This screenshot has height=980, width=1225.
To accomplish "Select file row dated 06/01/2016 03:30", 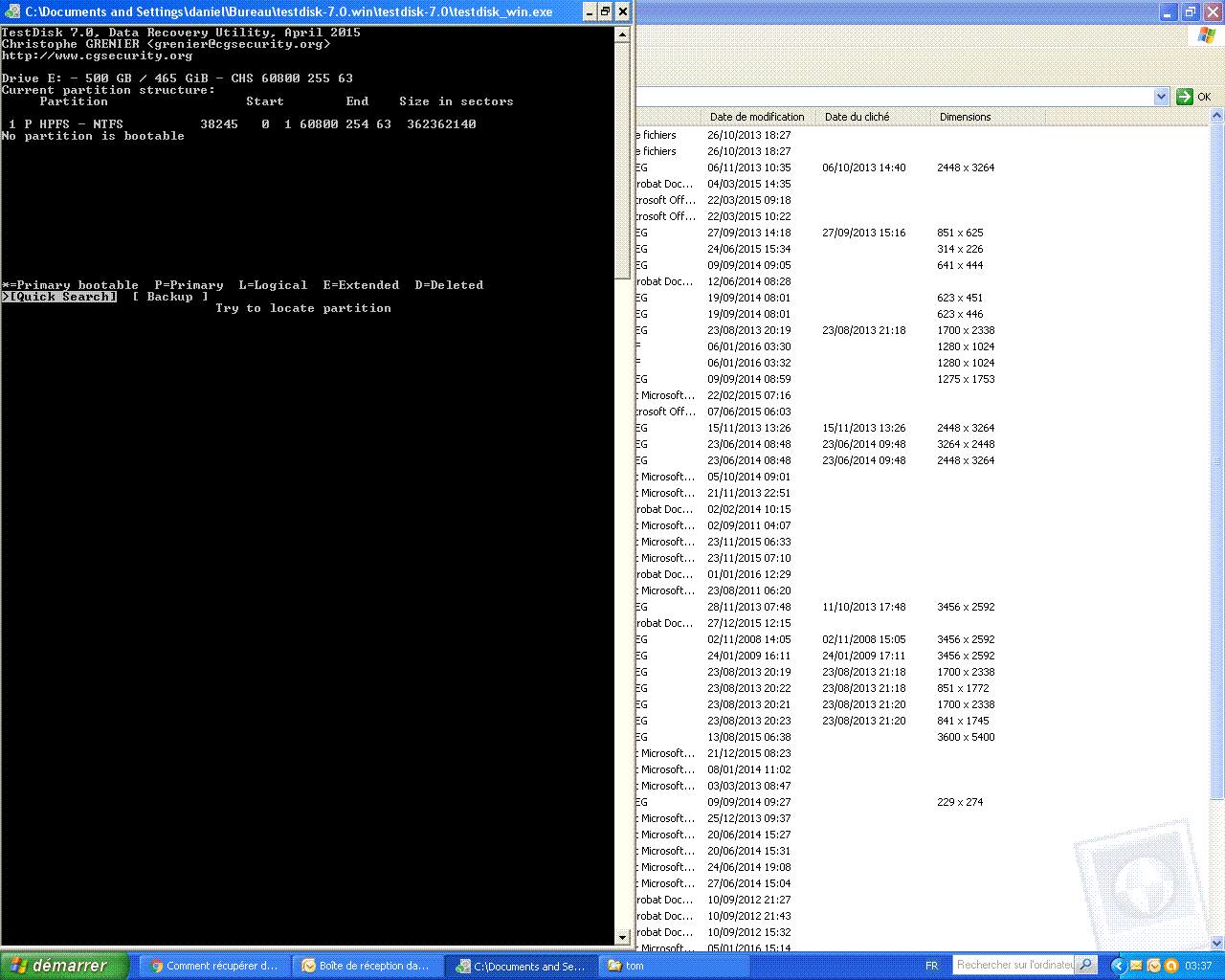I will (923, 346).
